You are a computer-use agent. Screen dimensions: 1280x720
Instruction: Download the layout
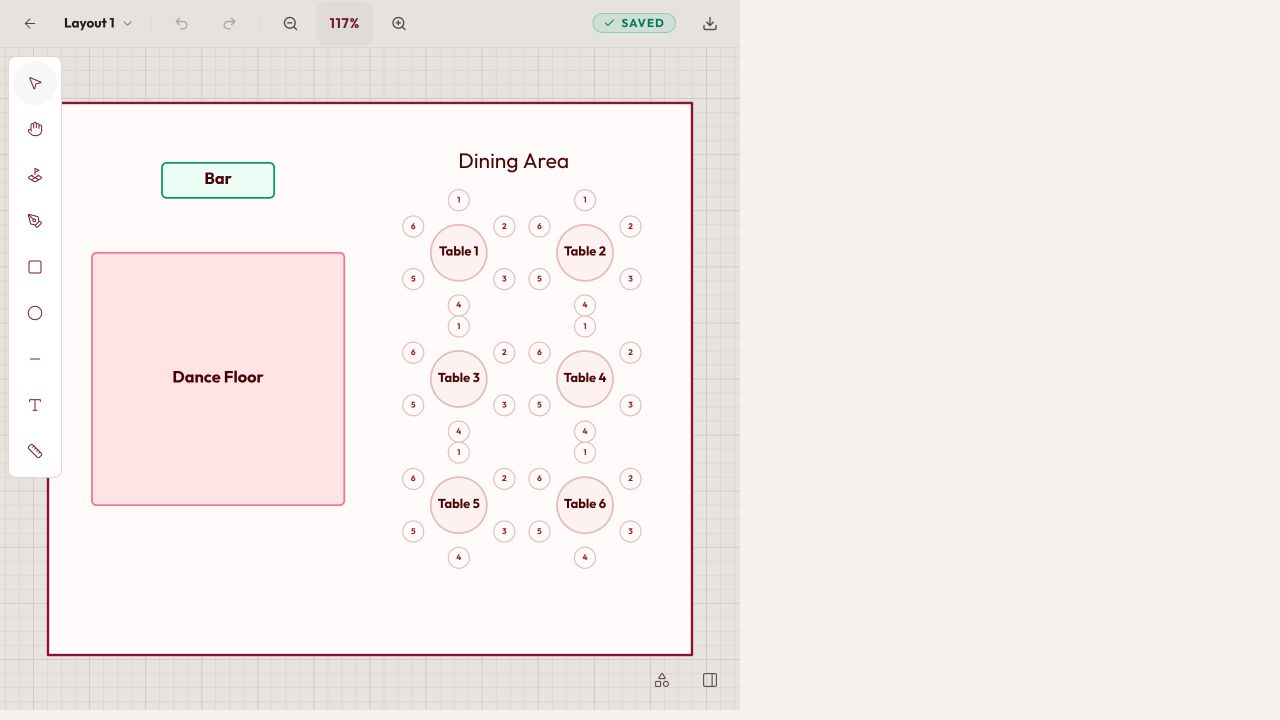(710, 23)
